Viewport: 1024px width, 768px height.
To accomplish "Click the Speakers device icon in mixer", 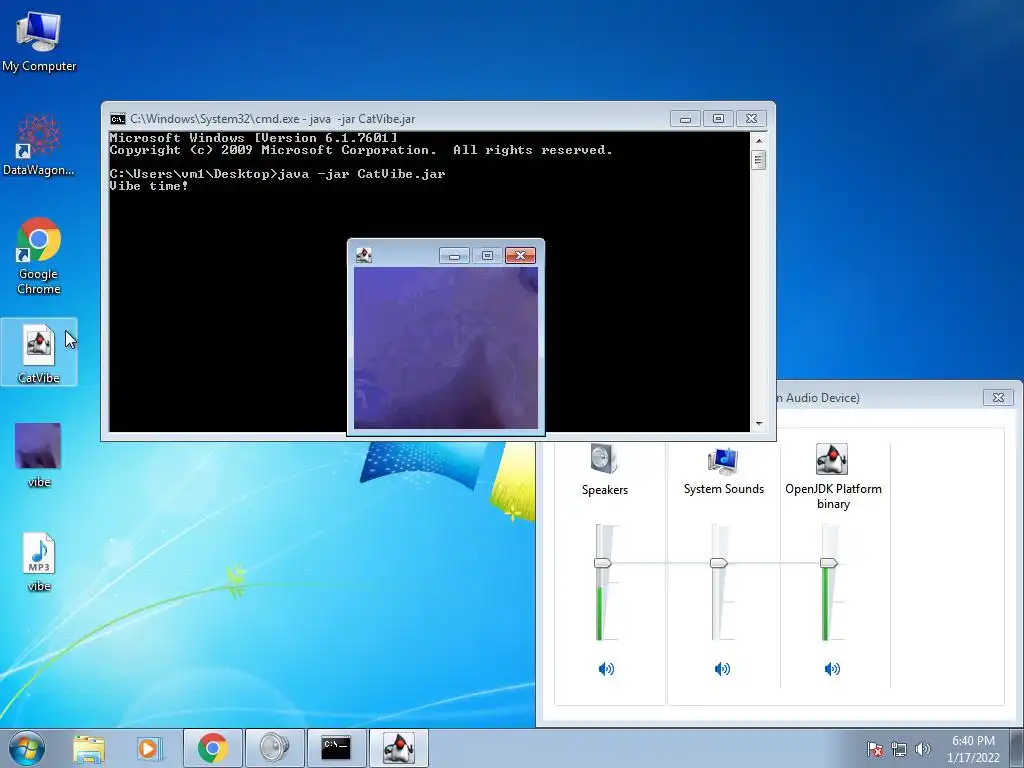I will (x=604, y=458).
